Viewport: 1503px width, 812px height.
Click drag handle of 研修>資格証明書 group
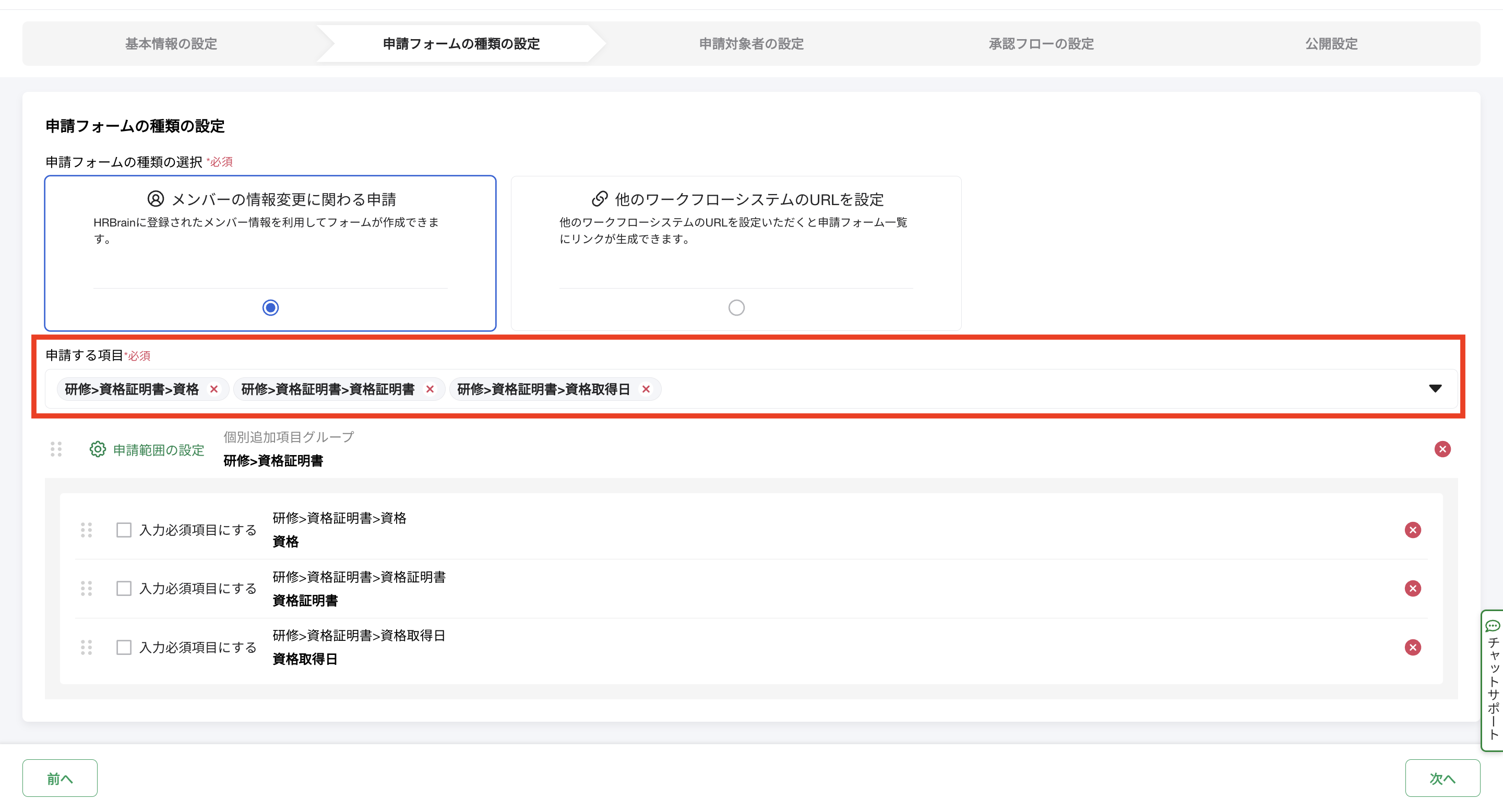[x=56, y=449]
